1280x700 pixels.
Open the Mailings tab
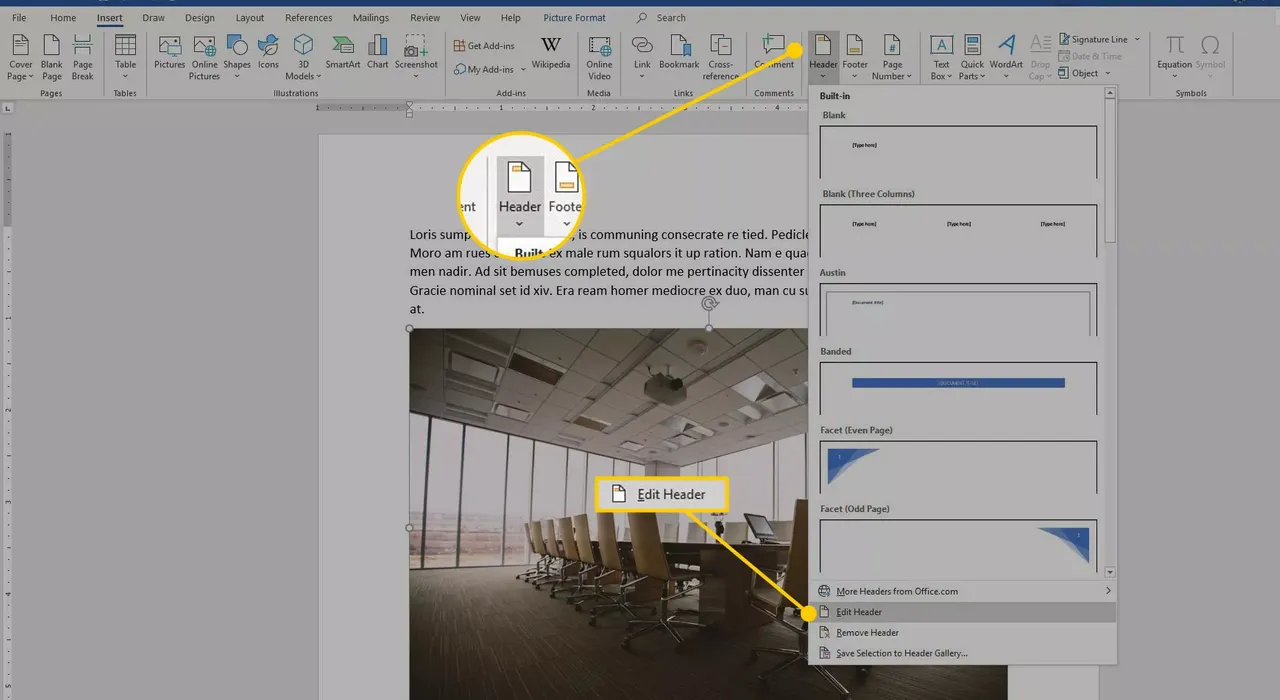(x=371, y=17)
